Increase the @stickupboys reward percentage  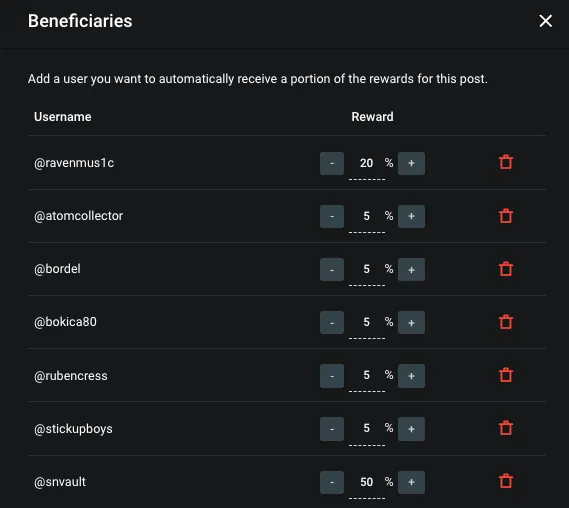(x=411, y=429)
